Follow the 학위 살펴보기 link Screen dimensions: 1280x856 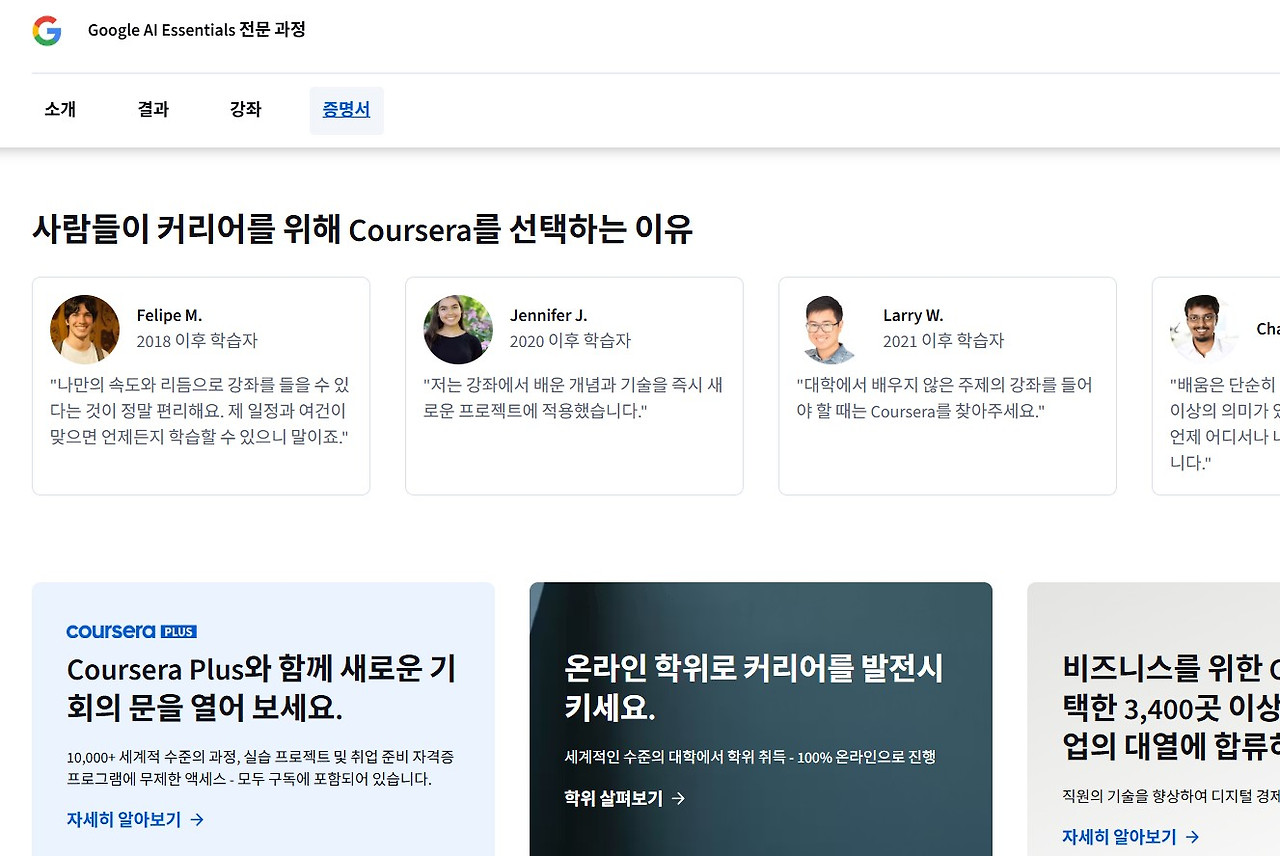point(625,798)
